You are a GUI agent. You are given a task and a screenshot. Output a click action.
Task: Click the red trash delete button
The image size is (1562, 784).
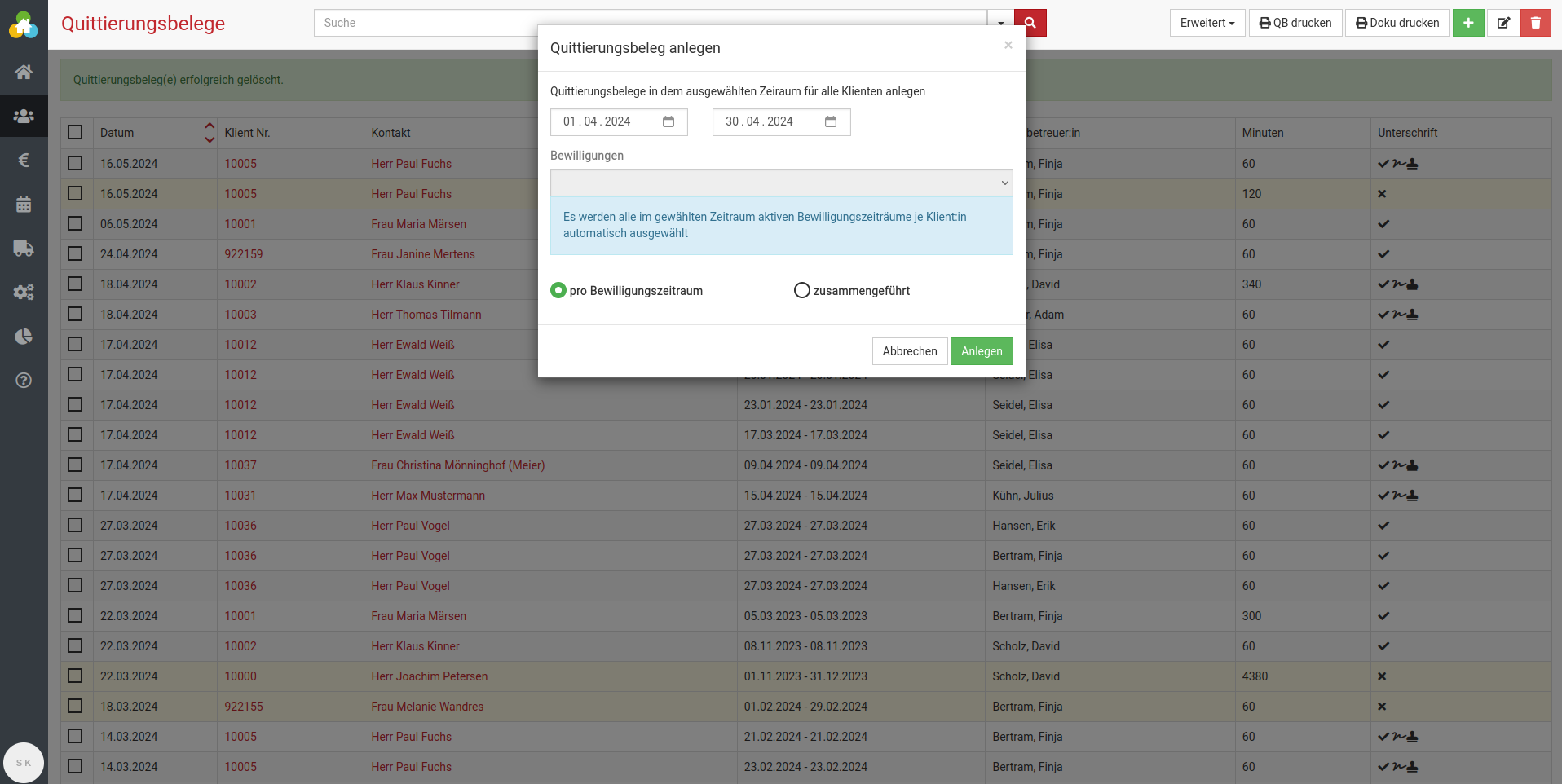point(1535,23)
